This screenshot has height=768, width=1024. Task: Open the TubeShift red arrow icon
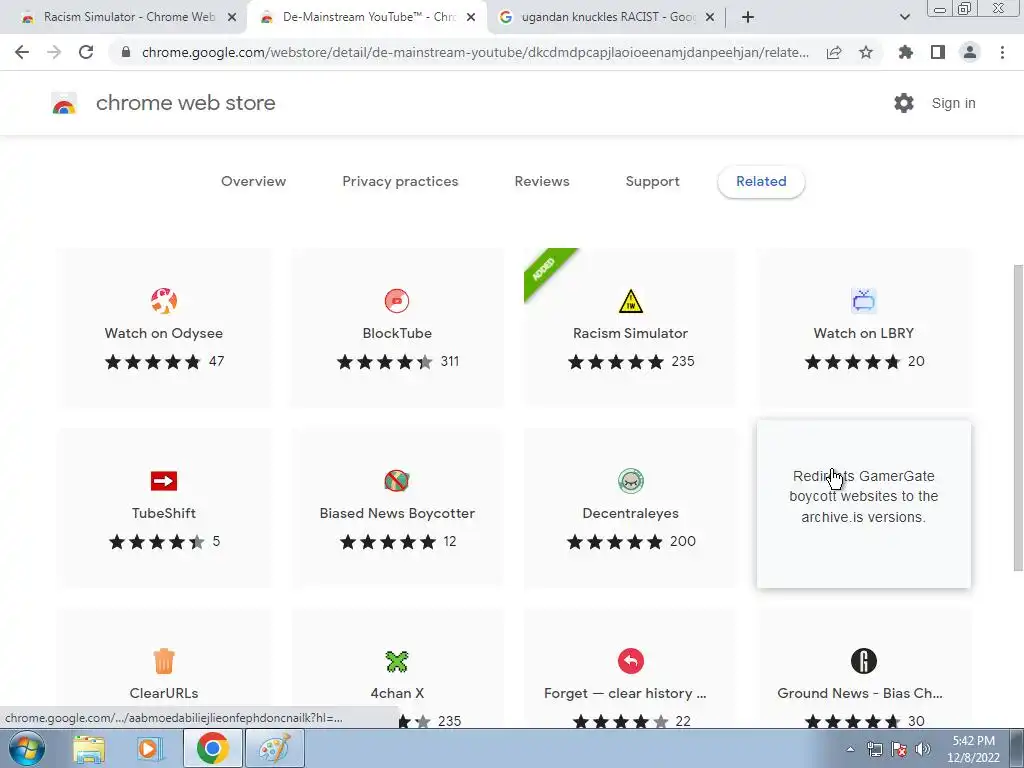tap(164, 481)
